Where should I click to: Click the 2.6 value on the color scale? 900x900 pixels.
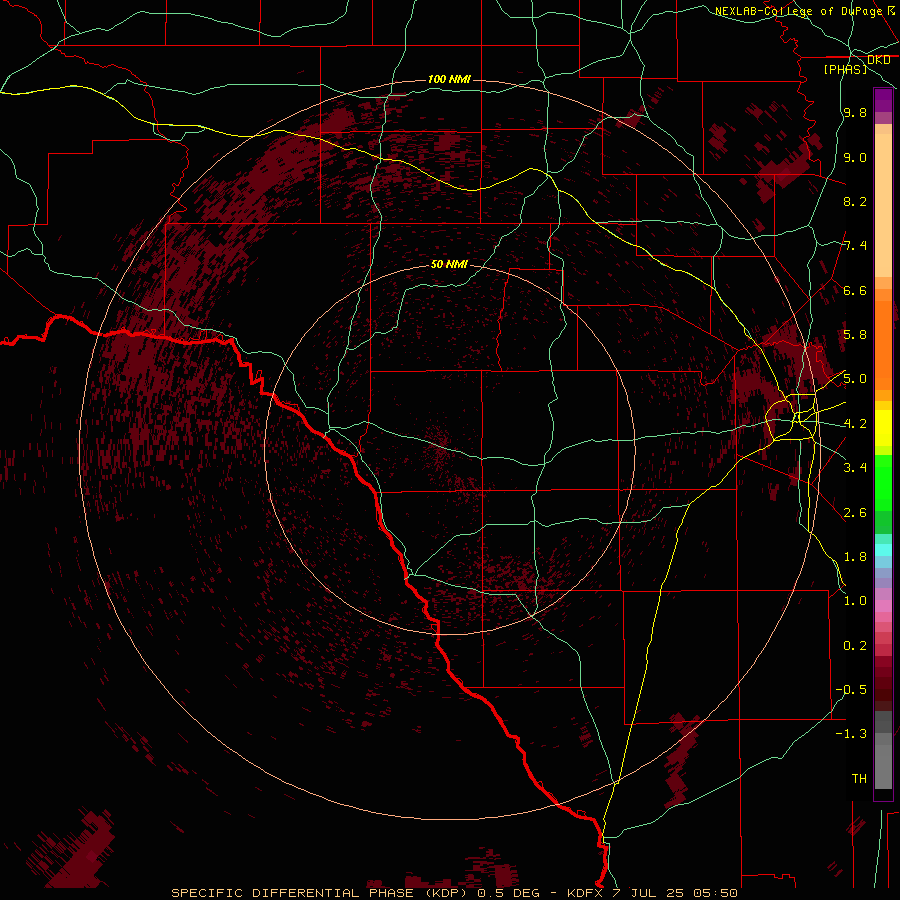[x=855, y=513]
